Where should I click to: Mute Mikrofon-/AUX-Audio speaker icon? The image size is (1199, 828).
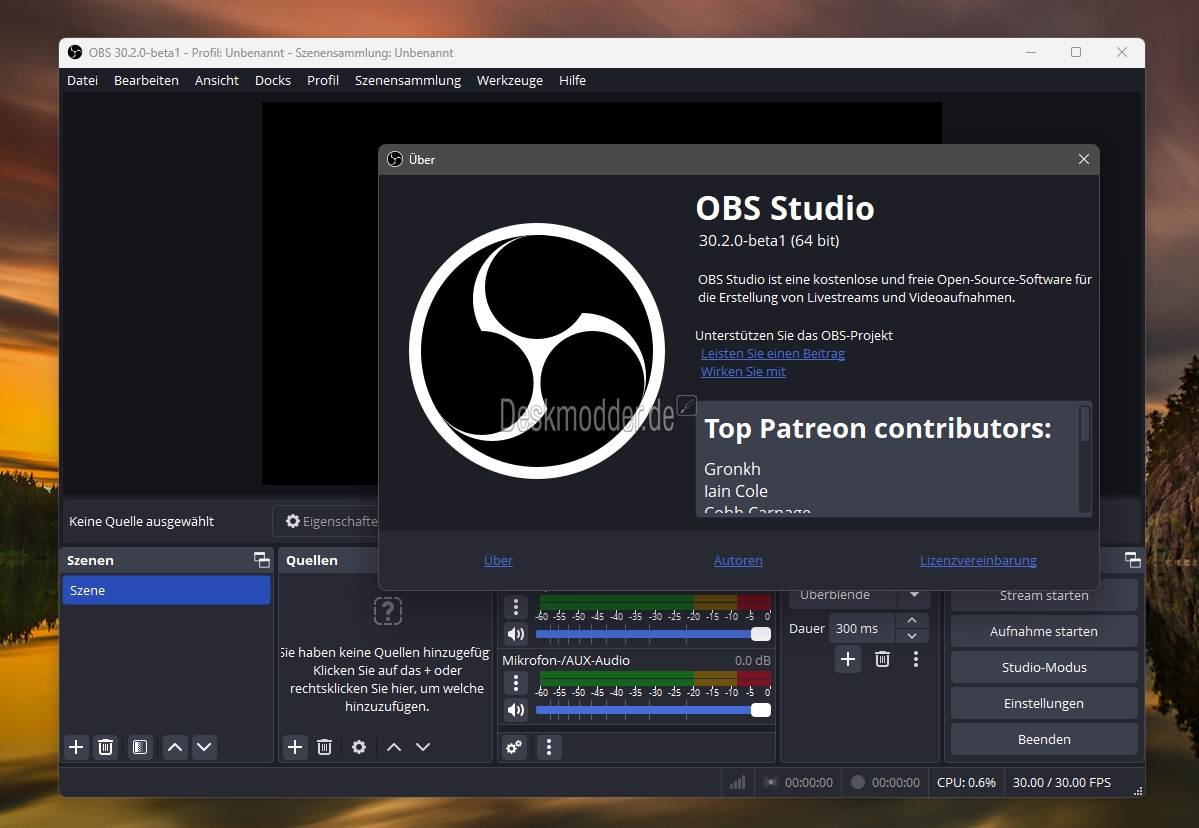pos(516,710)
